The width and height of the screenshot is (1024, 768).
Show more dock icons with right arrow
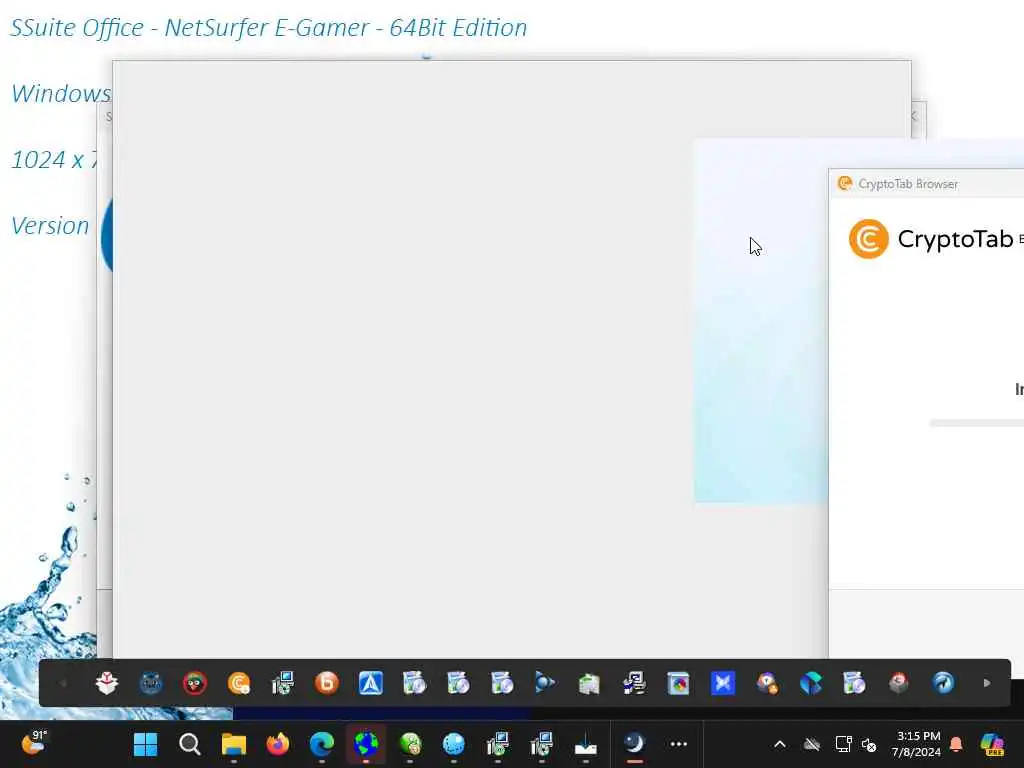[987, 683]
